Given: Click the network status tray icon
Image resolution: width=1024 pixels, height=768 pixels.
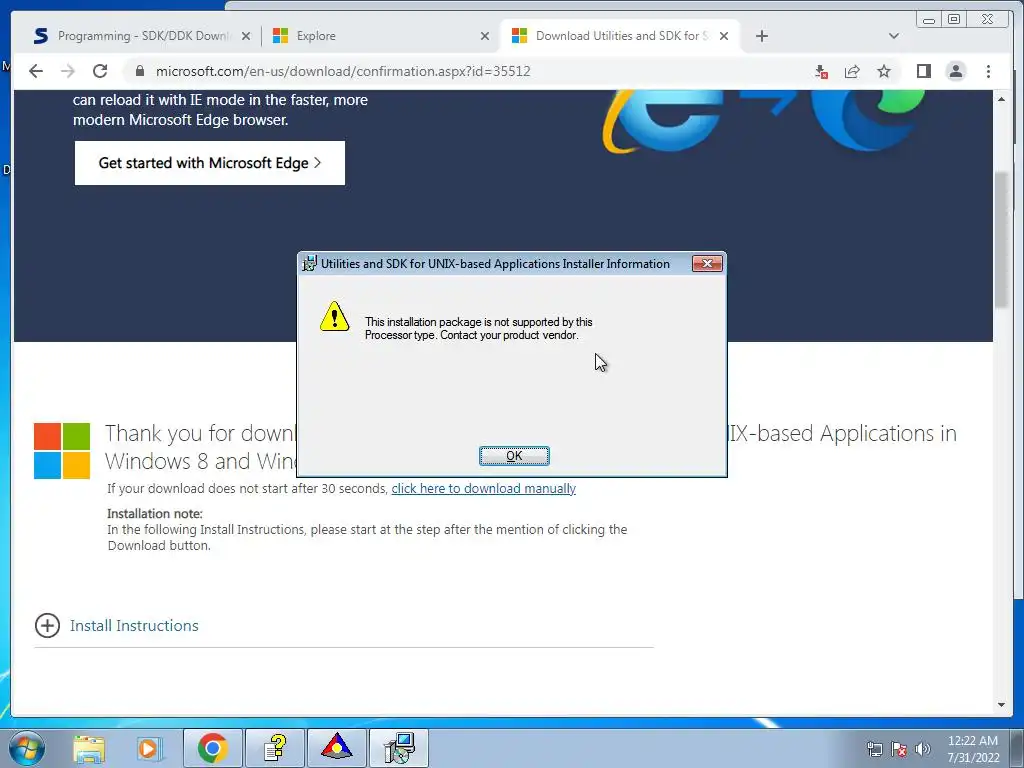Looking at the screenshot, I should [874, 749].
